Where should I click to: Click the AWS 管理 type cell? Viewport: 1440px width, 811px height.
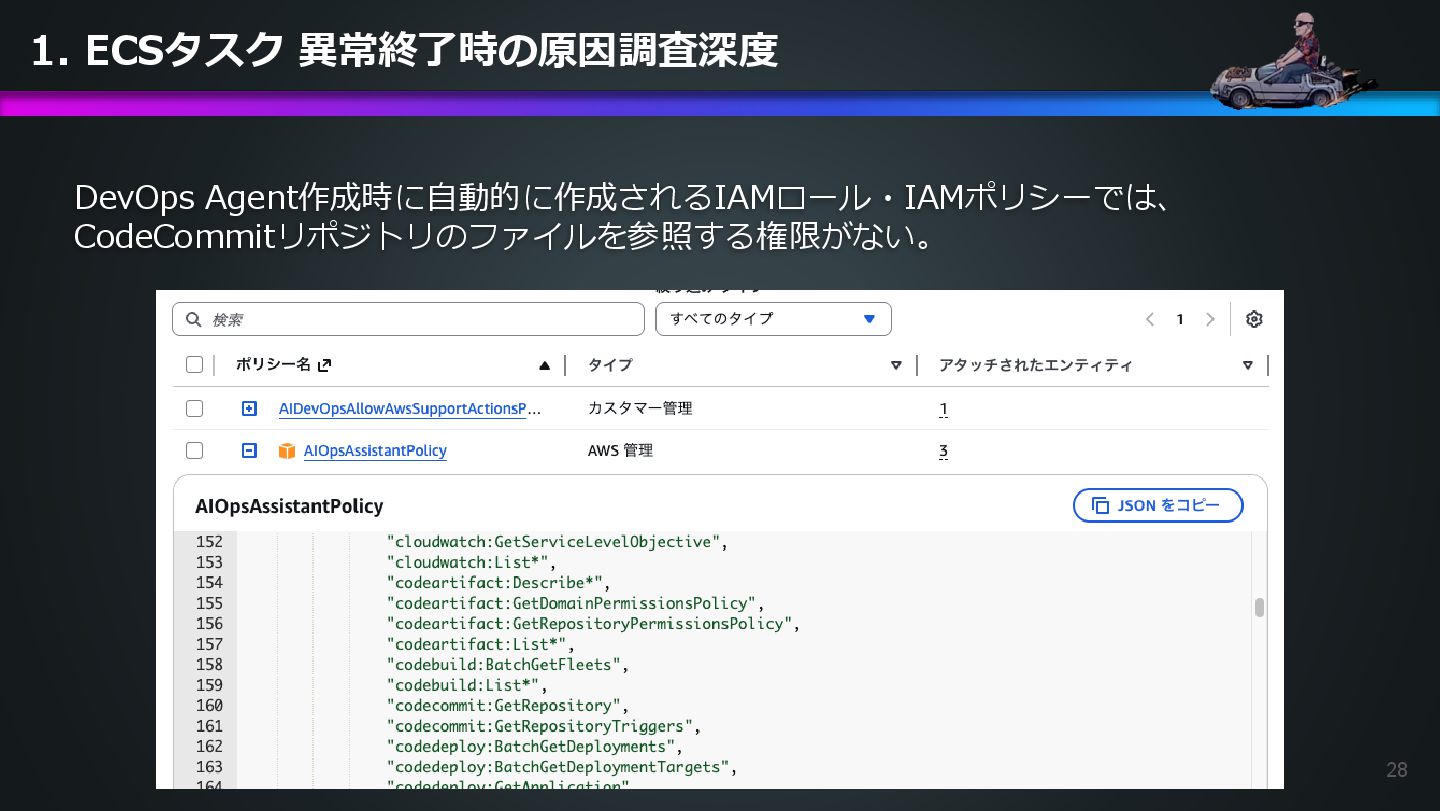tap(620, 451)
